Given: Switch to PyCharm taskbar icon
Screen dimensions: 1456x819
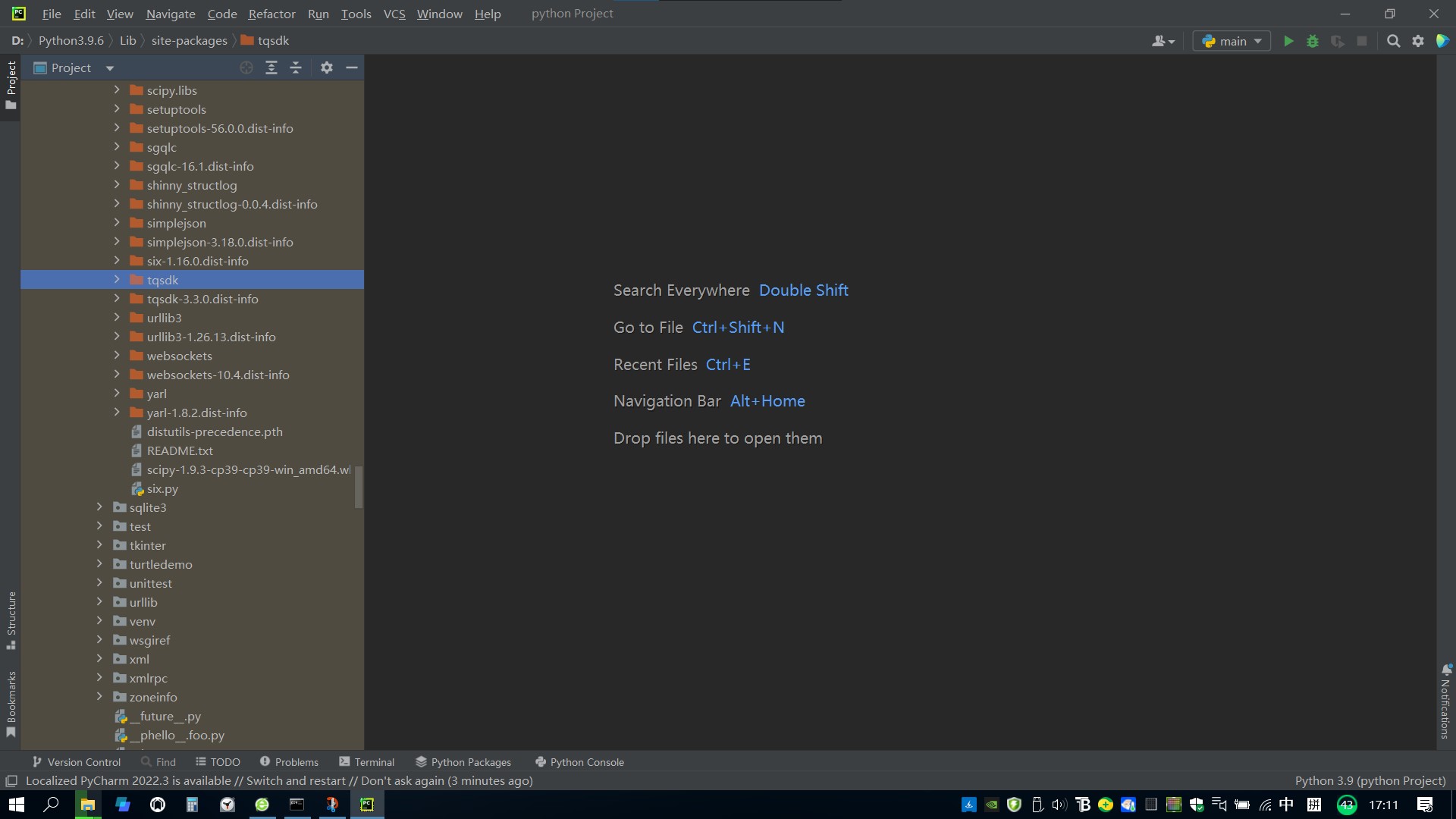Looking at the screenshot, I should click(x=367, y=805).
